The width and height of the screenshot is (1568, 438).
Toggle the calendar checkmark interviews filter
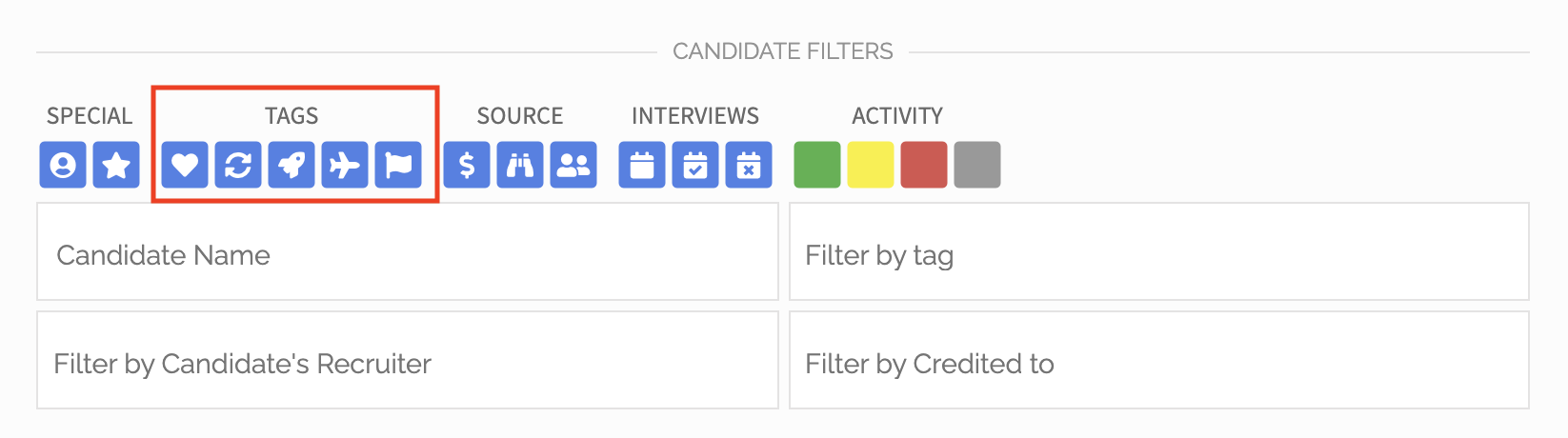coord(695,165)
